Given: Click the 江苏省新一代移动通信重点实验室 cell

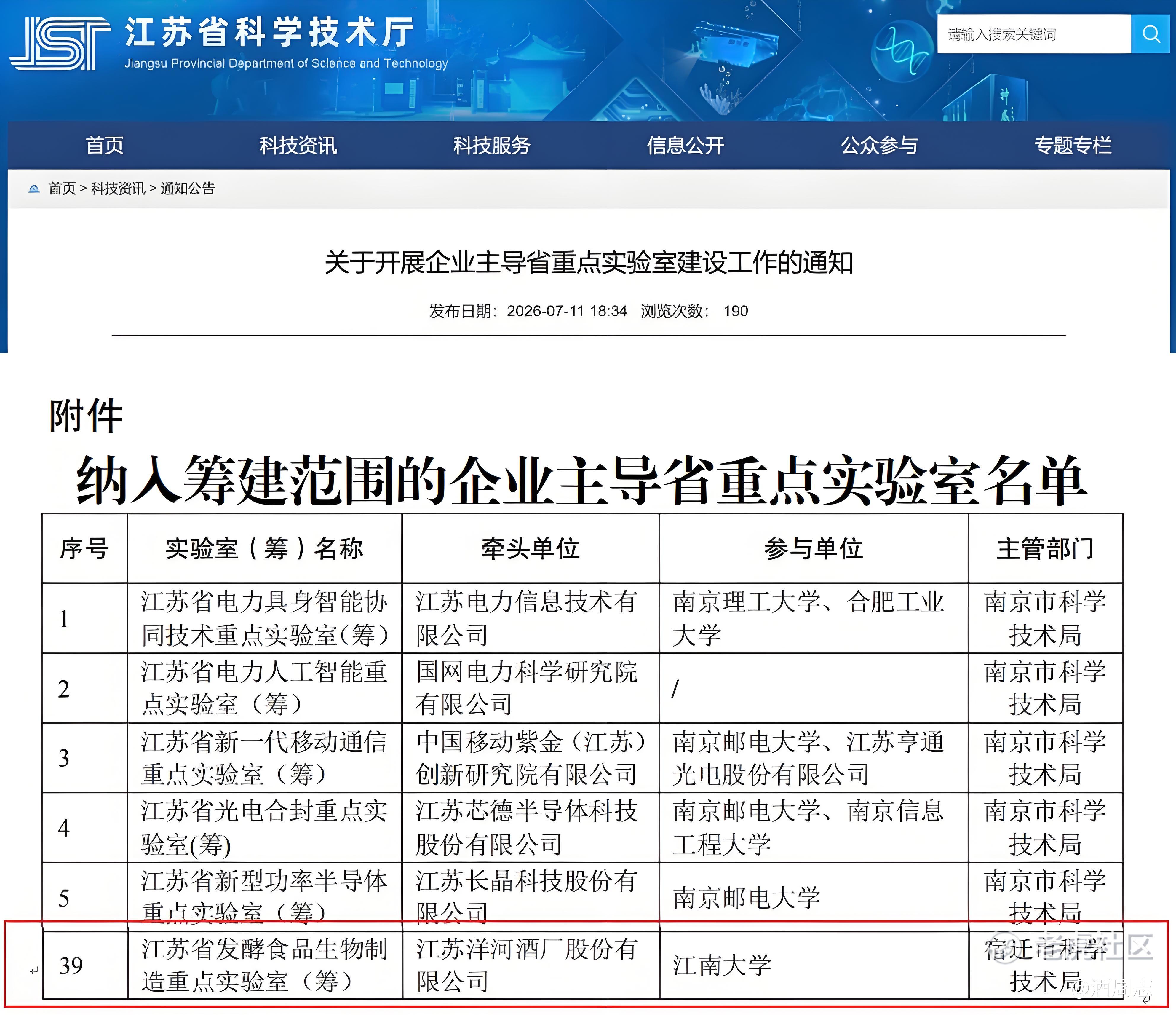Looking at the screenshot, I should click(264, 758).
